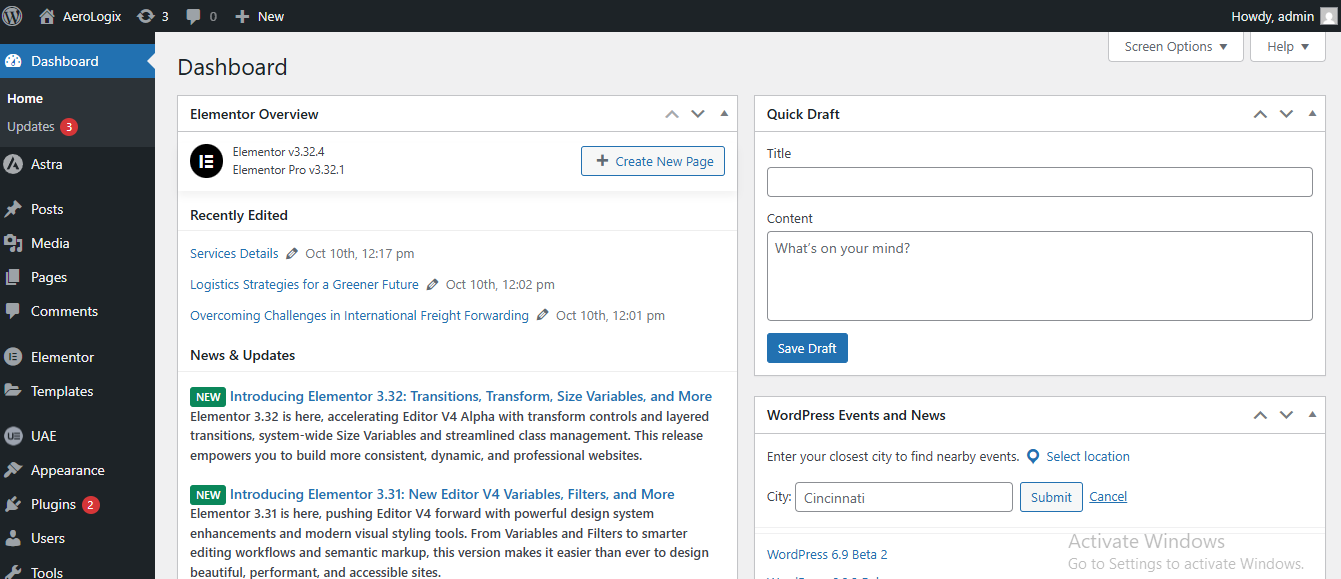
Task: Click the Create New Page button
Action: click(653, 161)
